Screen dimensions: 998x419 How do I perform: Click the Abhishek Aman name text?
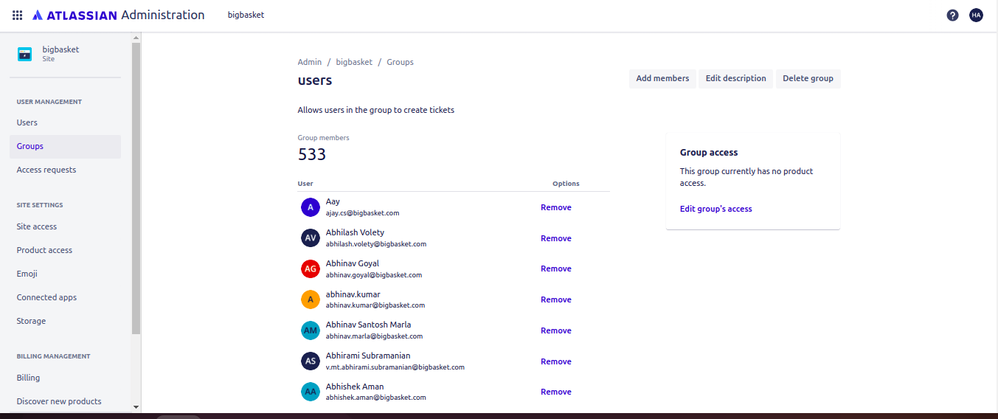(x=355, y=387)
